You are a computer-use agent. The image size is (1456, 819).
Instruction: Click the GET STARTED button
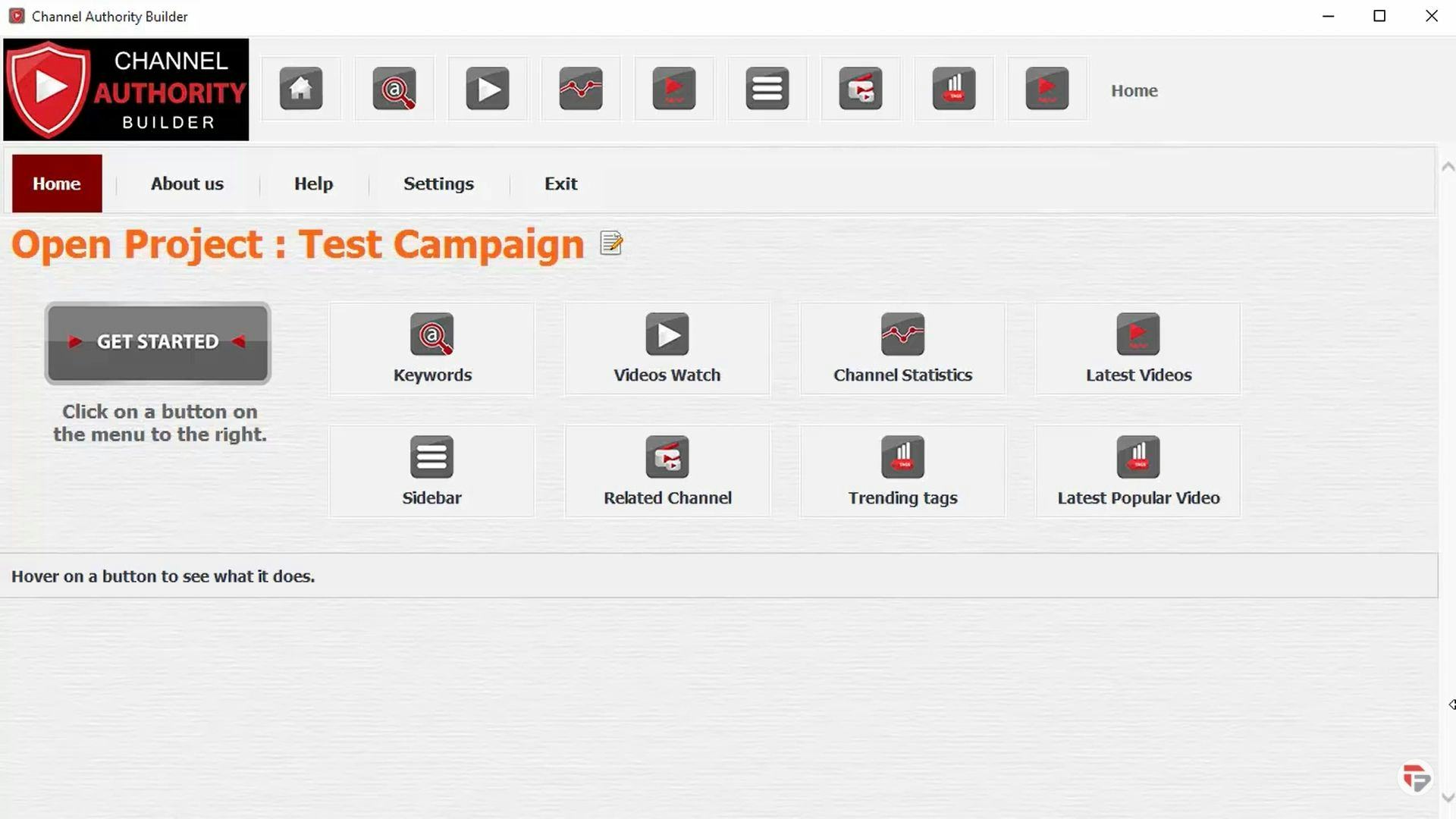pos(157,343)
